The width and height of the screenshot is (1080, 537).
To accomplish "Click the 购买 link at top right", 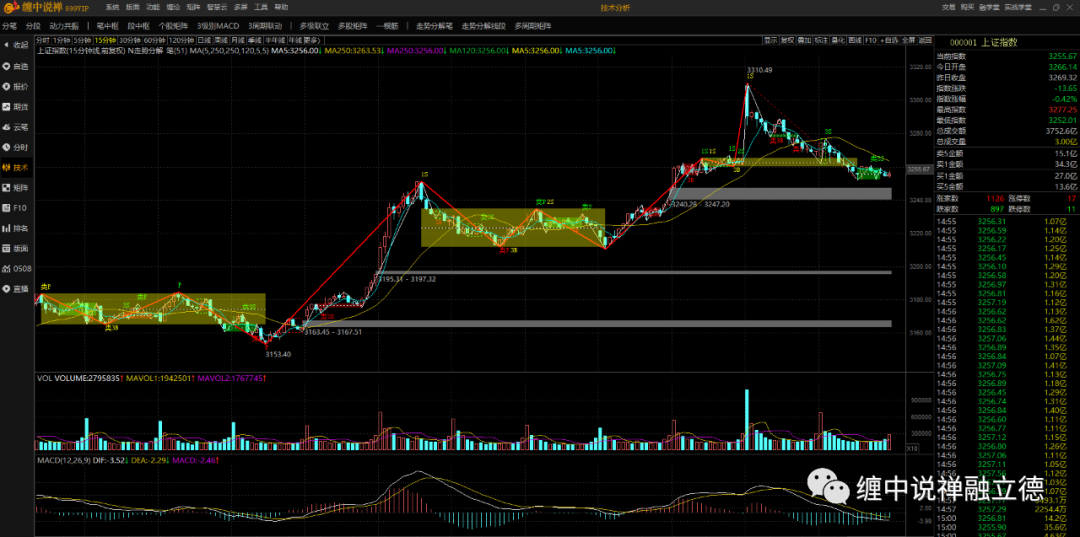I will (x=967, y=8).
